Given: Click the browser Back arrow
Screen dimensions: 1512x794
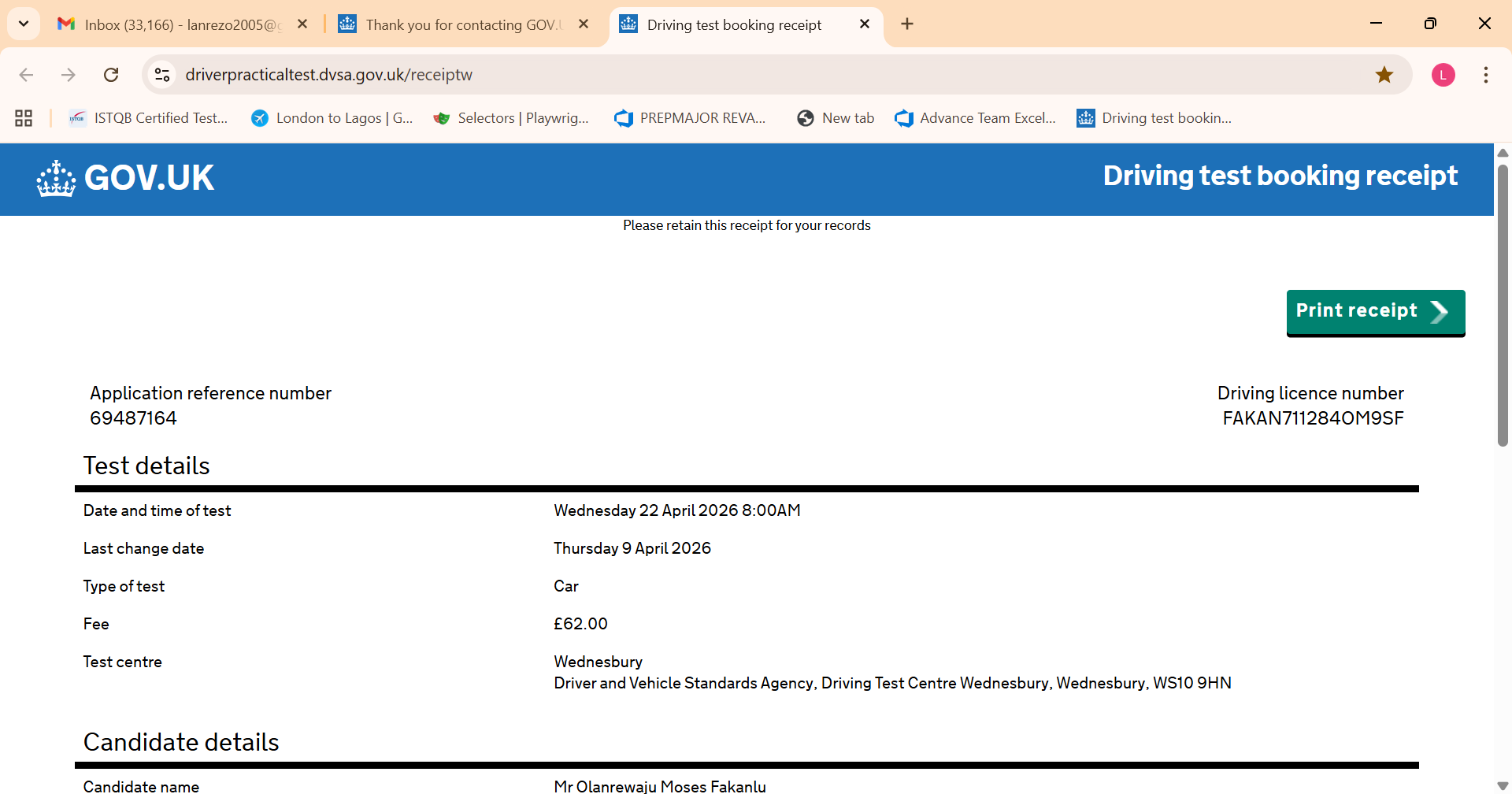Looking at the screenshot, I should 26,75.
